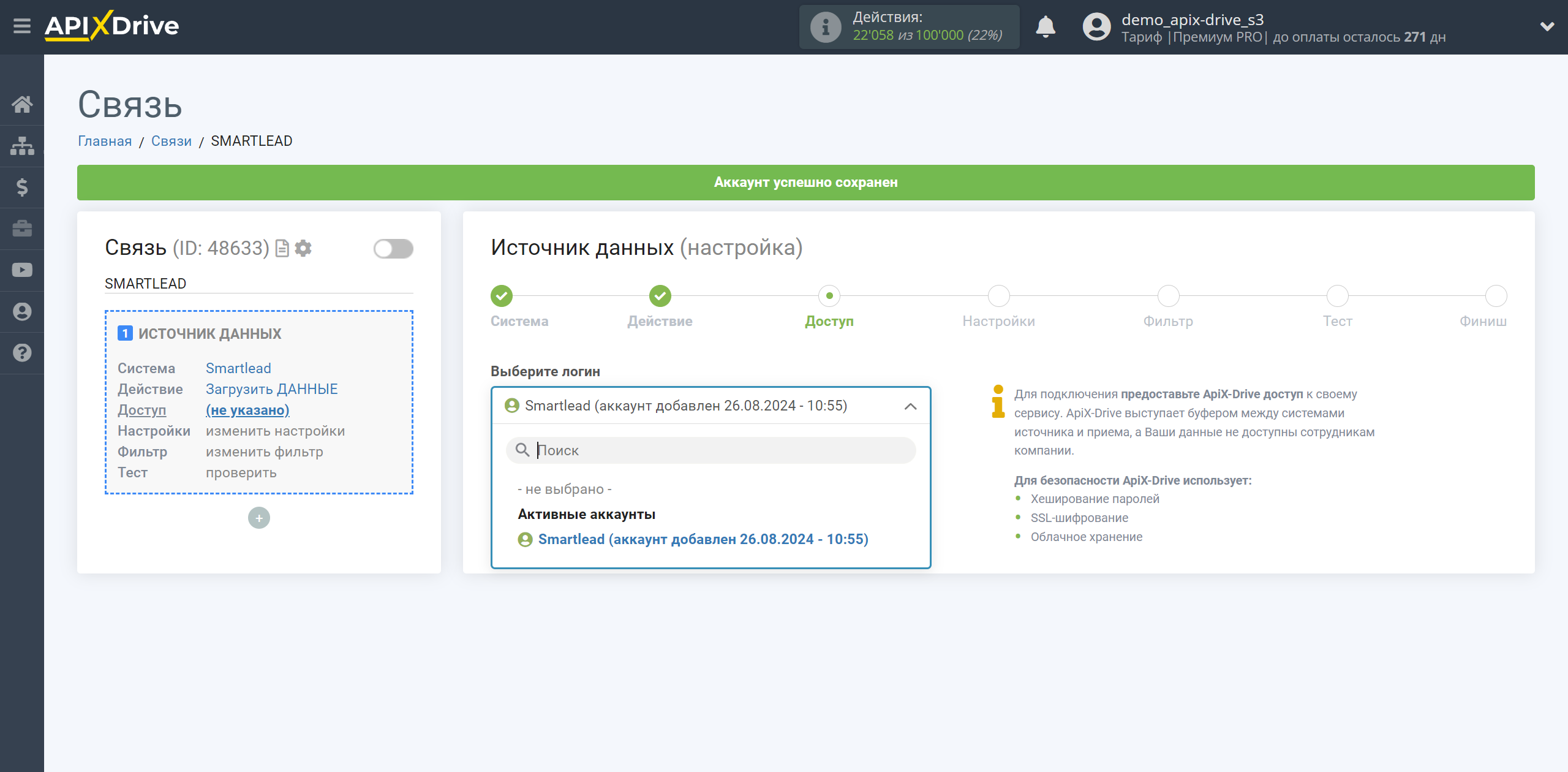
Task: Open the notifications bell
Action: click(1046, 27)
